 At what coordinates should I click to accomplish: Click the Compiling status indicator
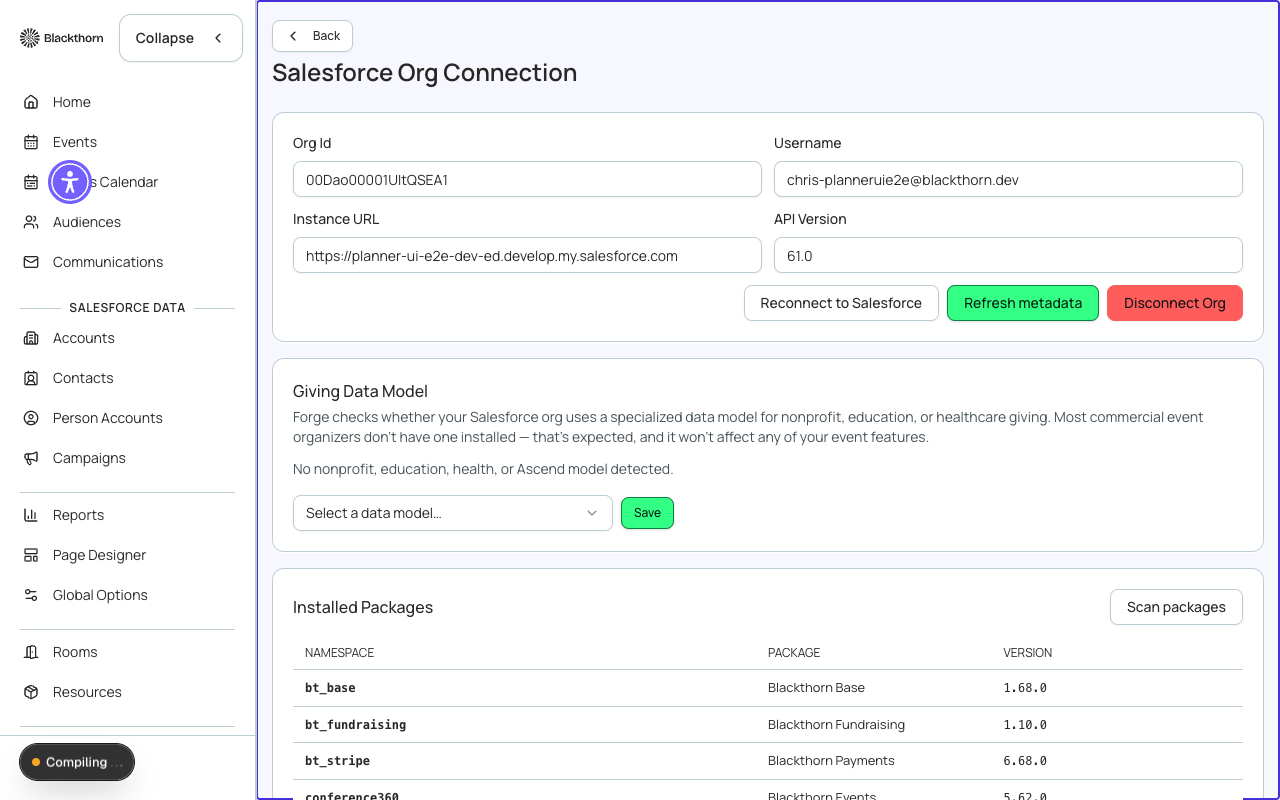[x=77, y=762]
